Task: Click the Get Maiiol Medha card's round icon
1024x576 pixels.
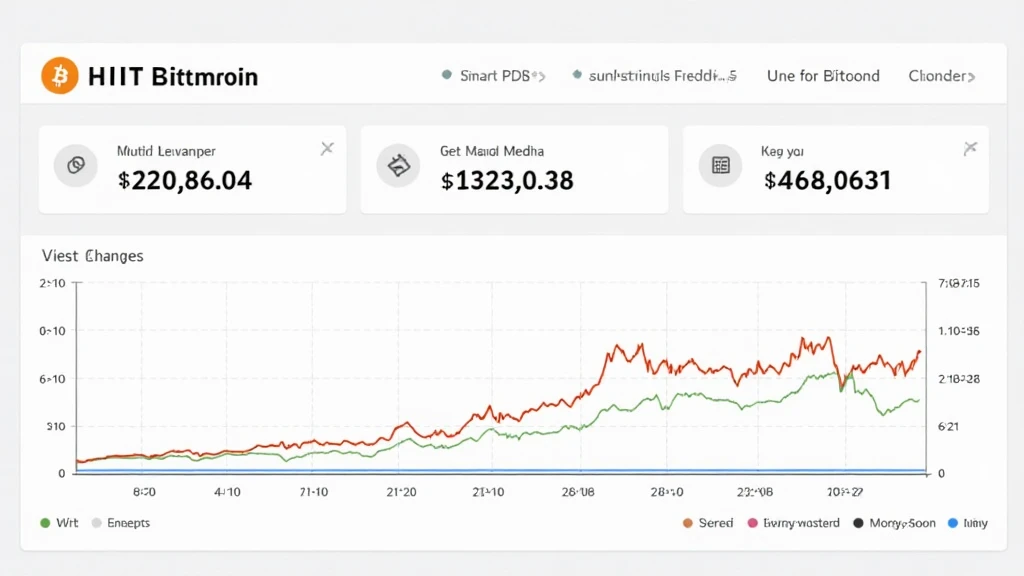Action: 398,166
